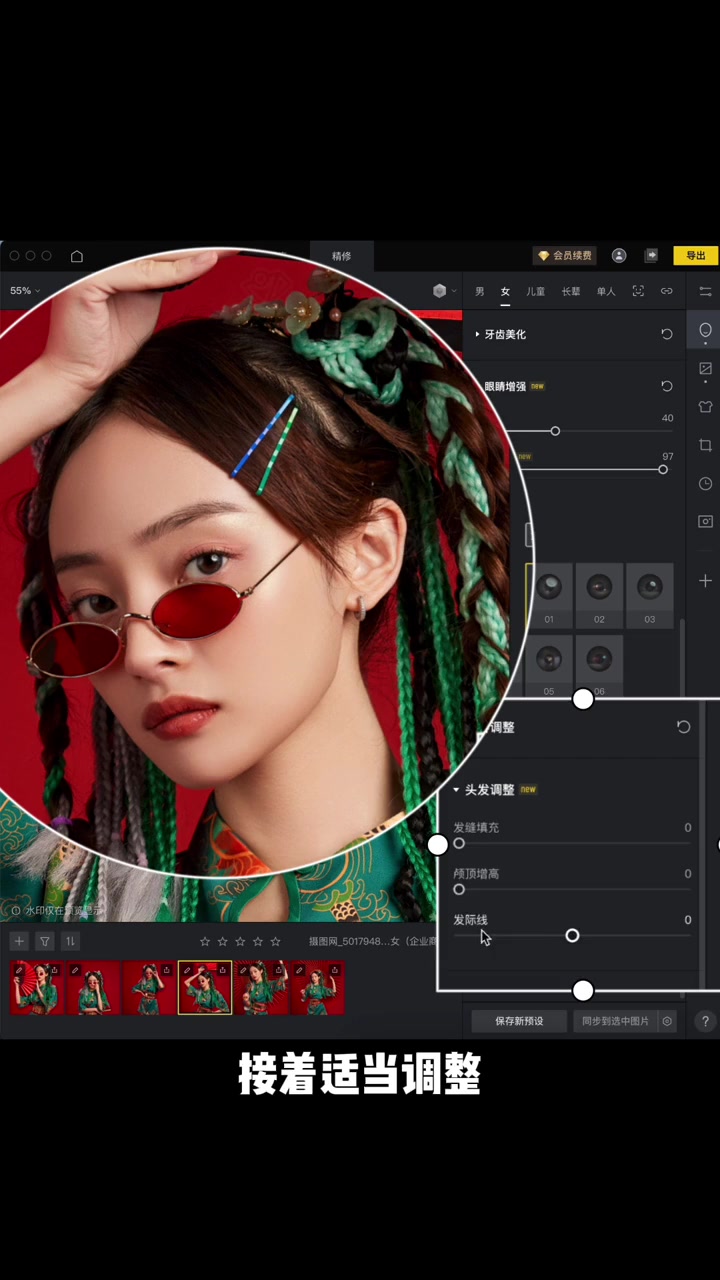Click the 发缝填充 slider handle
The image size is (720, 1280).
click(459, 843)
